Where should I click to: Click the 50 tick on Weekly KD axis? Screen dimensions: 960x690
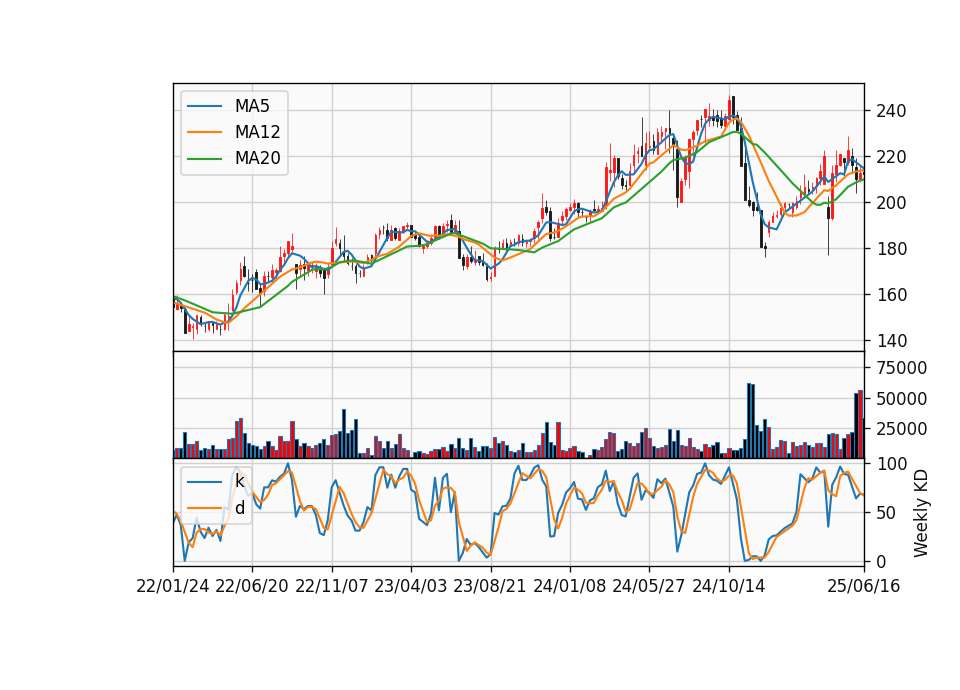pyautogui.click(x=885, y=512)
